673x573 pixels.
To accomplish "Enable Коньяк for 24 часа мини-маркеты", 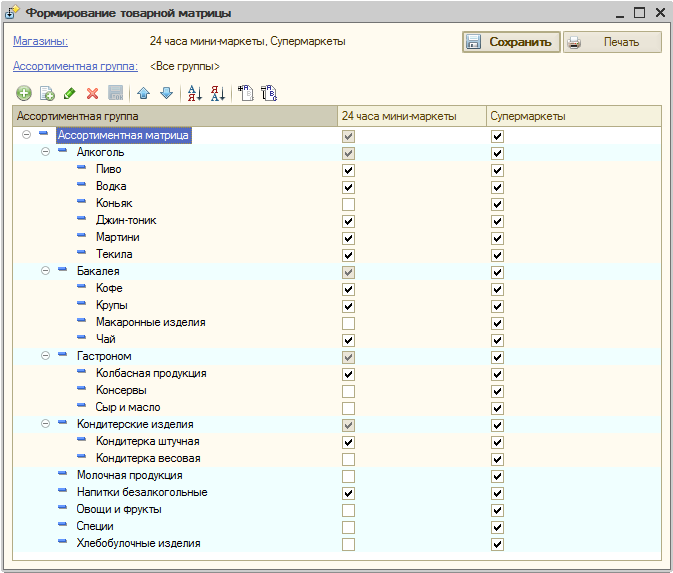I will (x=349, y=204).
